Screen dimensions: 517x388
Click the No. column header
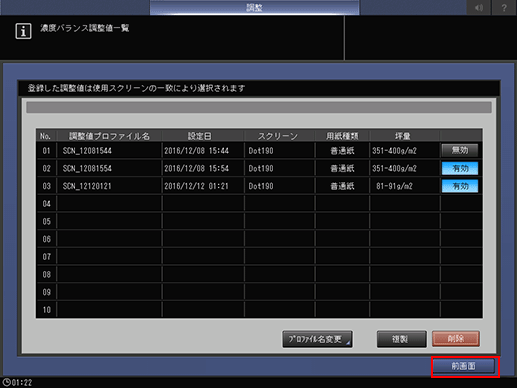pos(45,136)
